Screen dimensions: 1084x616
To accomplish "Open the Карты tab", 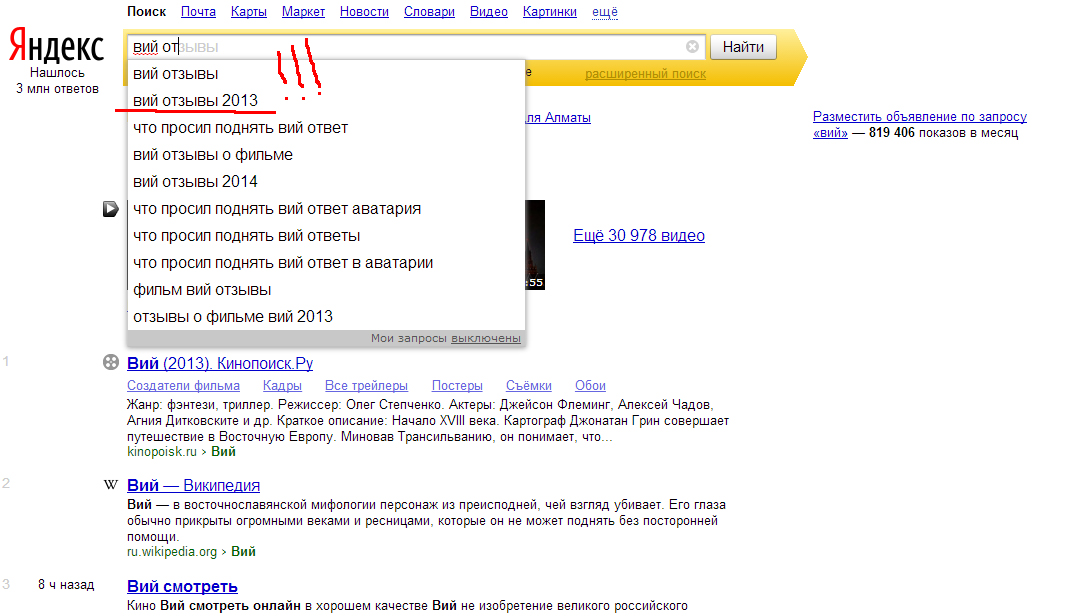I will [249, 12].
